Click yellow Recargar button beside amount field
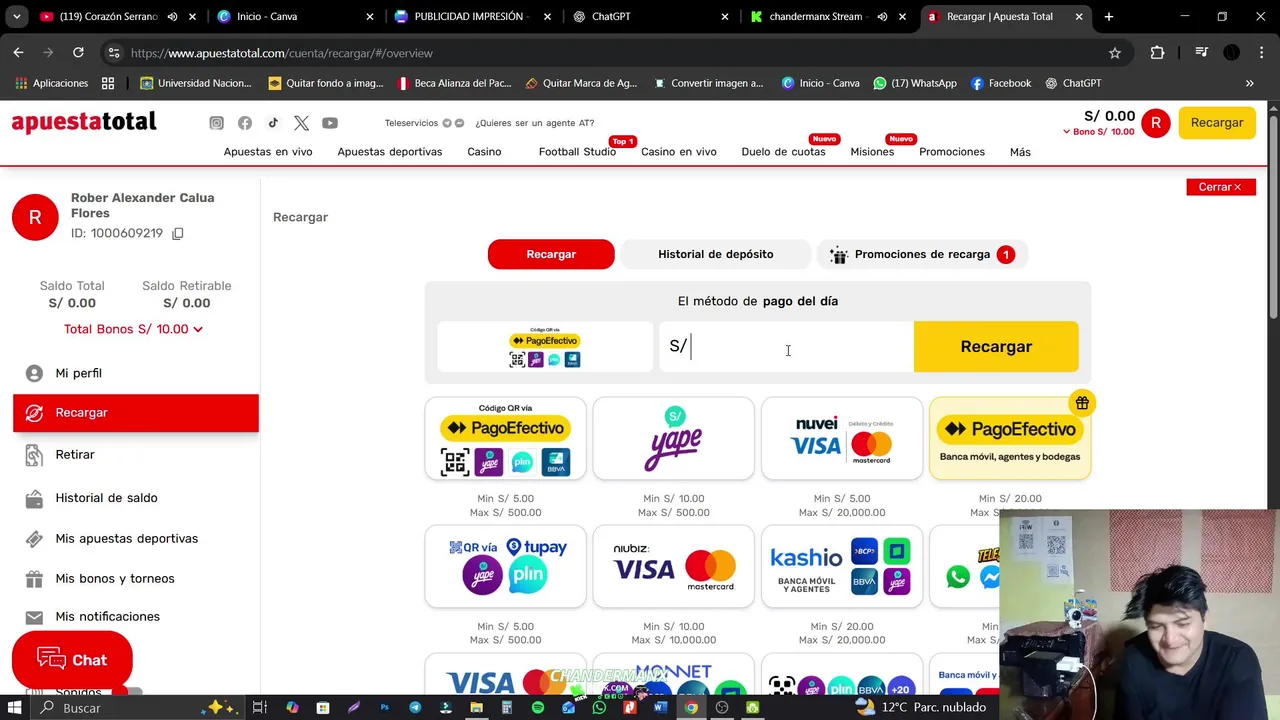 point(996,347)
